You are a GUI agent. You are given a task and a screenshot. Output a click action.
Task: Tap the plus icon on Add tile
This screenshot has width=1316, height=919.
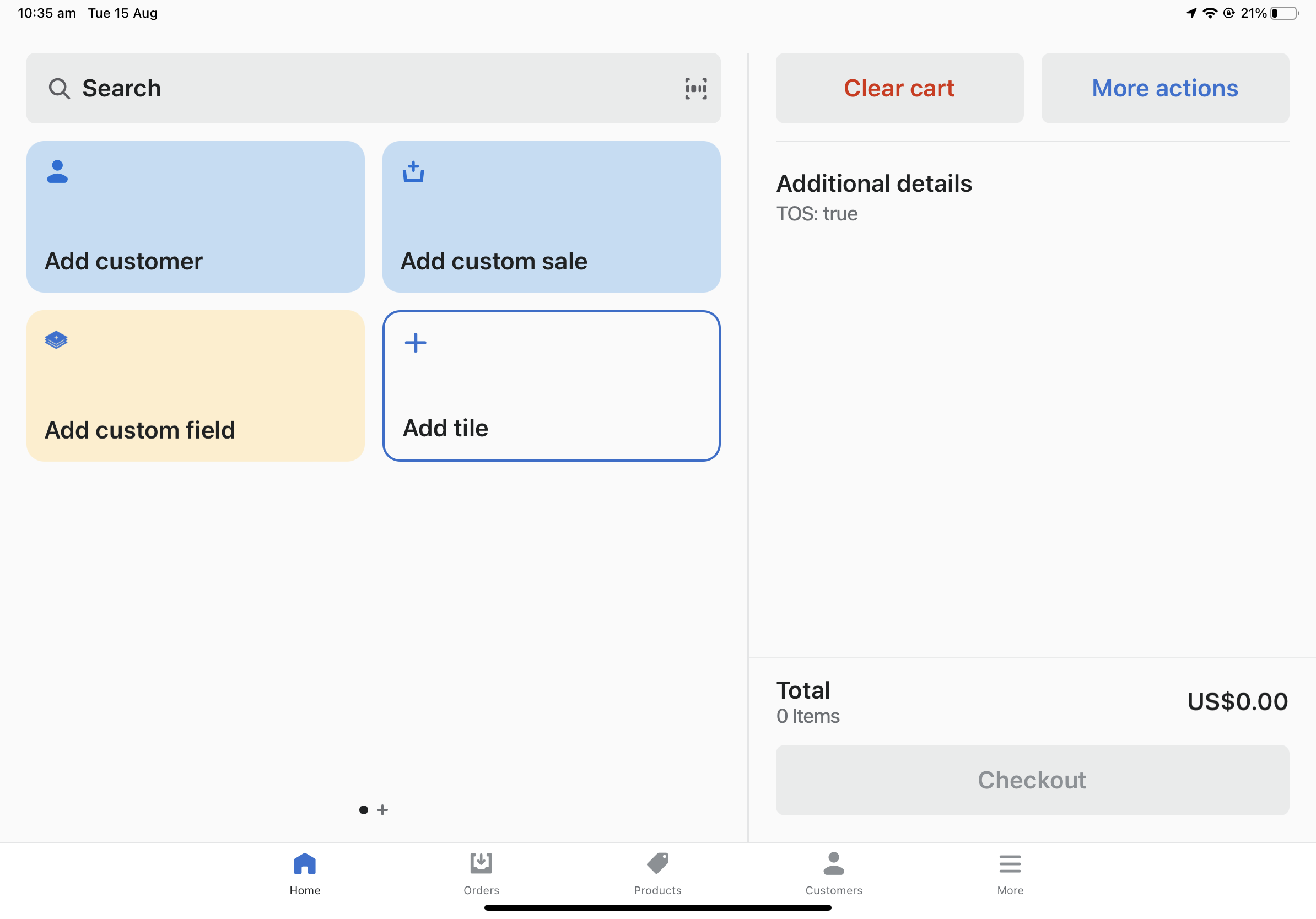pos(416,343)
